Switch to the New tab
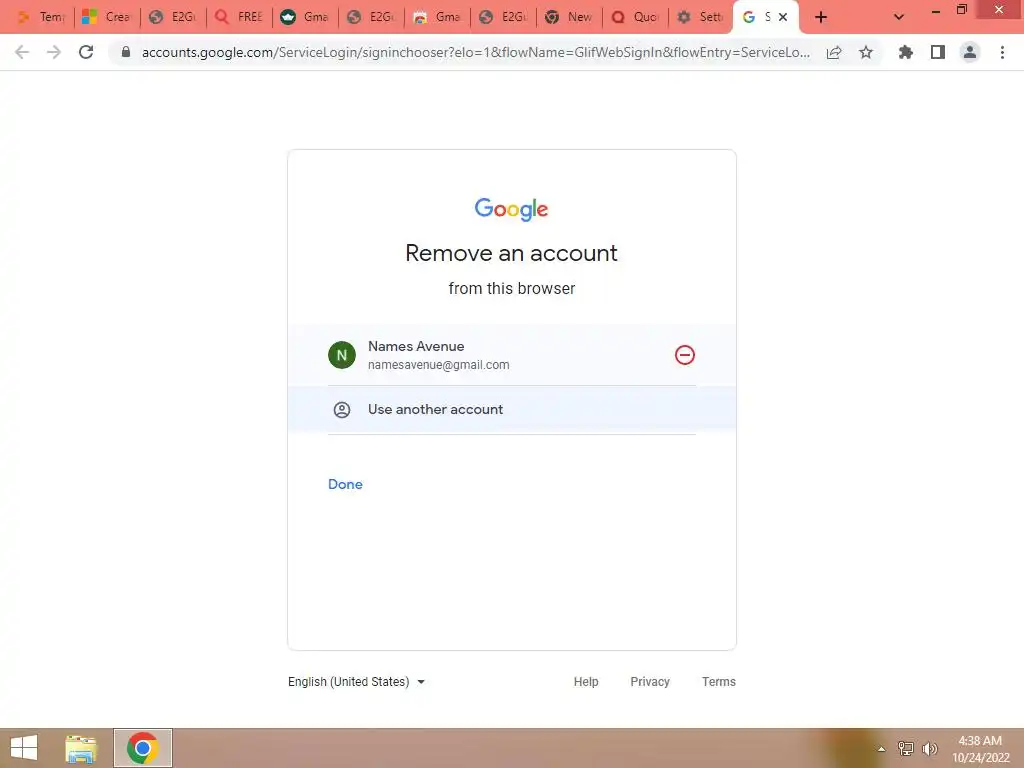 tap(569, 17)
